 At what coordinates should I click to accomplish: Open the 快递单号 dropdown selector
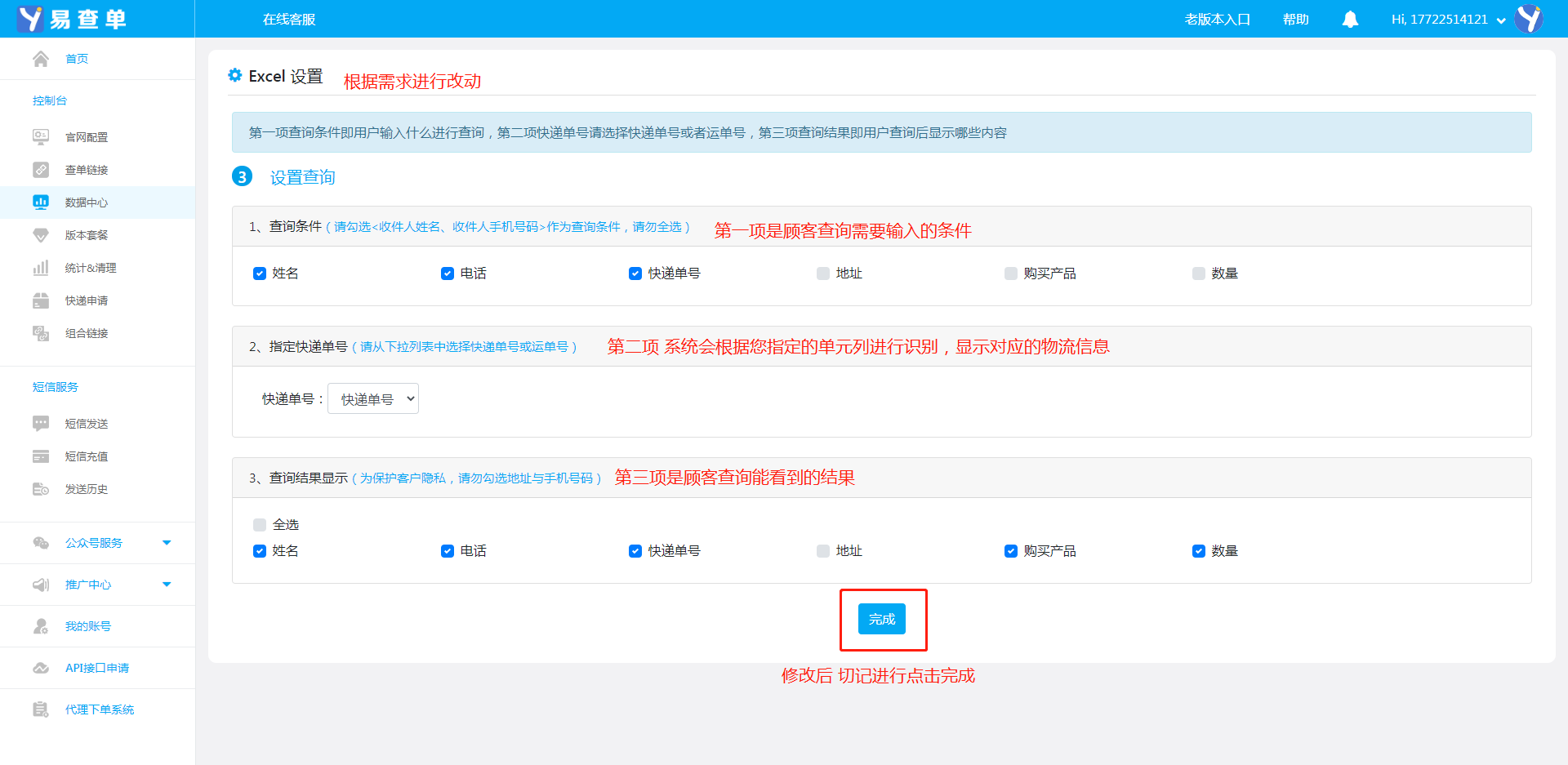point(373,399)
